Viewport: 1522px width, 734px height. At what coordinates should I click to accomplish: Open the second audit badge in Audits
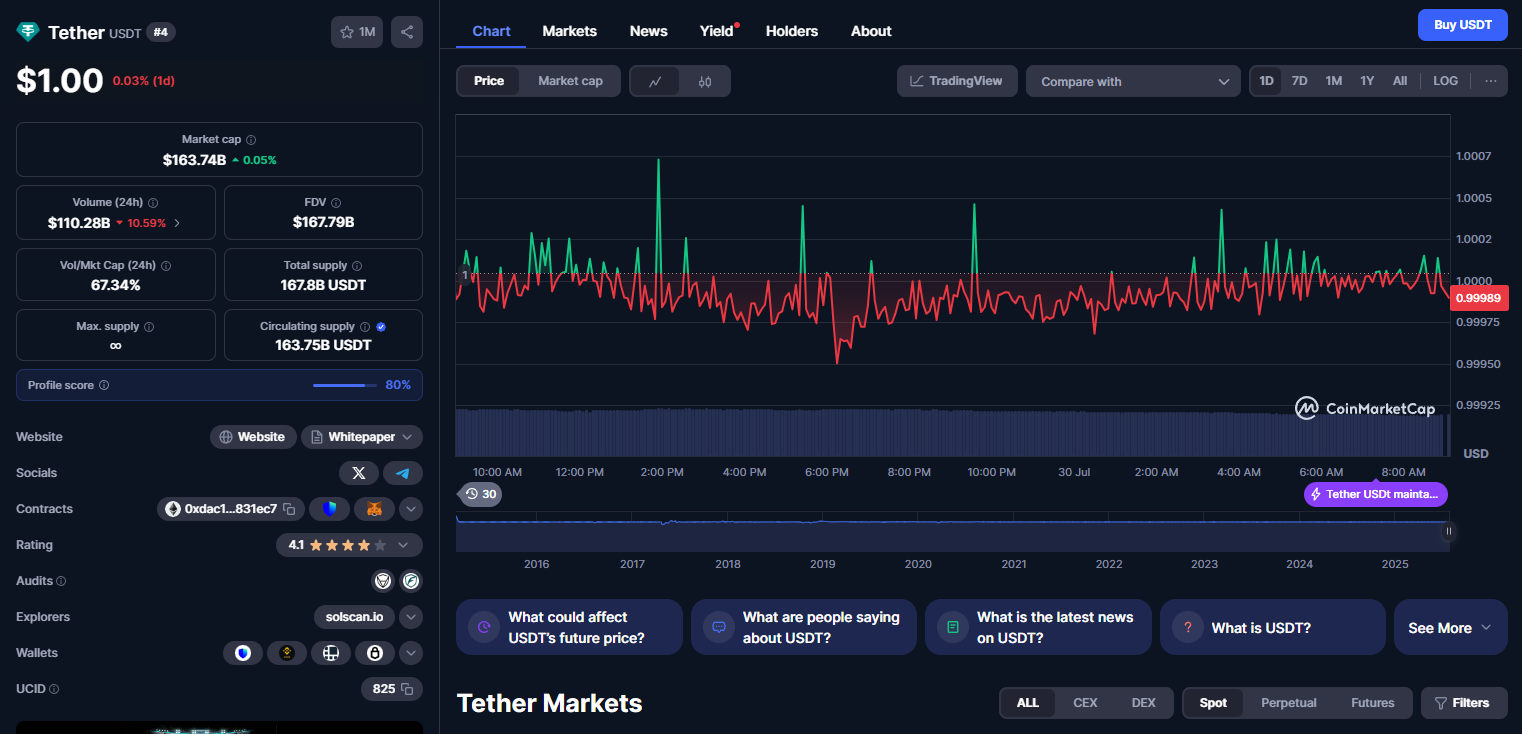click(x=411, y=581)
